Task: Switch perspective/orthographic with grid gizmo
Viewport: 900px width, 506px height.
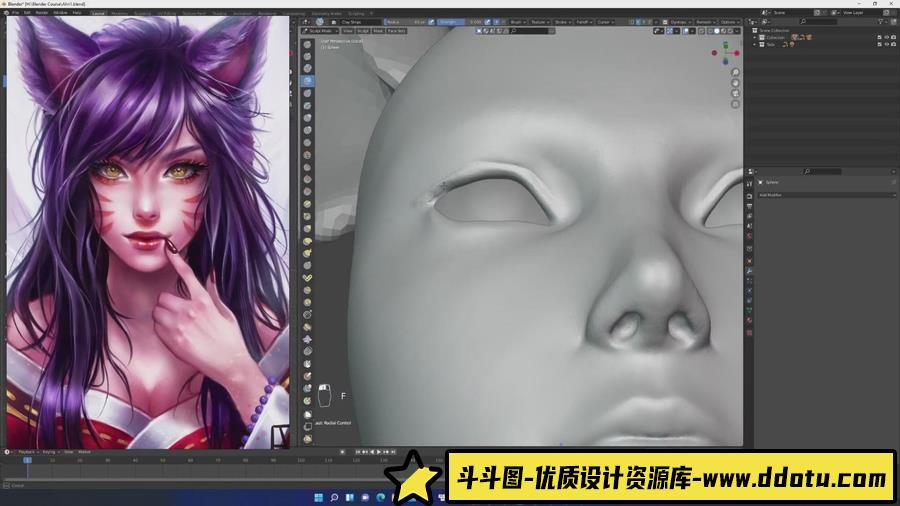Action: [x=735, y=104]
